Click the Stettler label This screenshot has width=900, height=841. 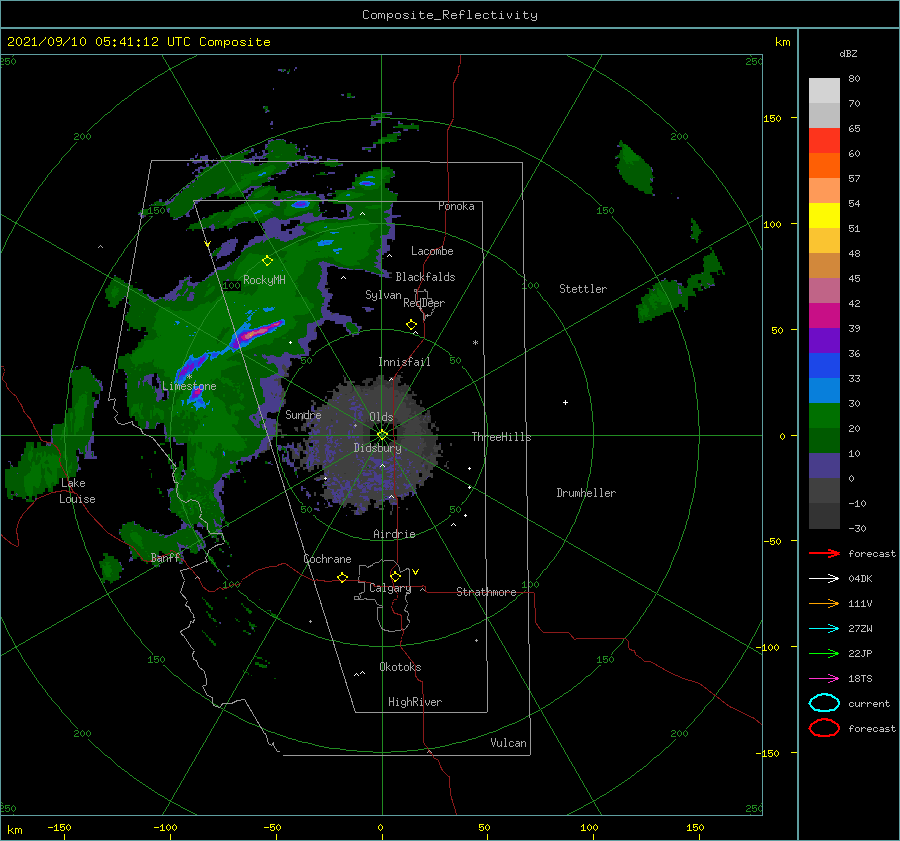click(583, 289)
